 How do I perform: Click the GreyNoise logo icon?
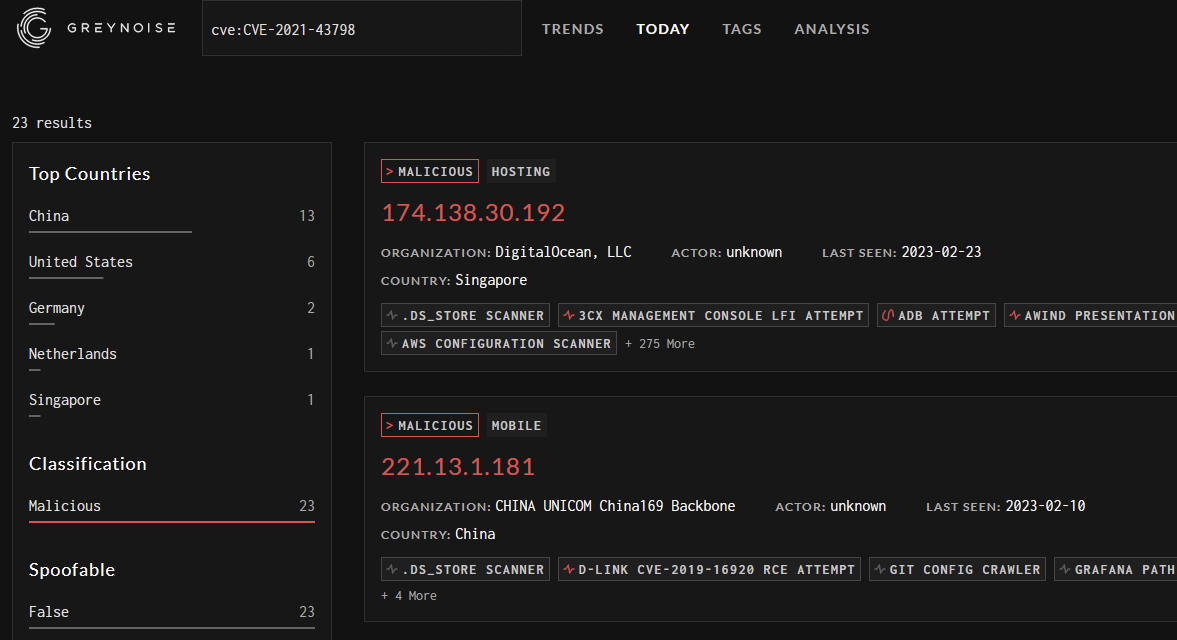[35, 28]
